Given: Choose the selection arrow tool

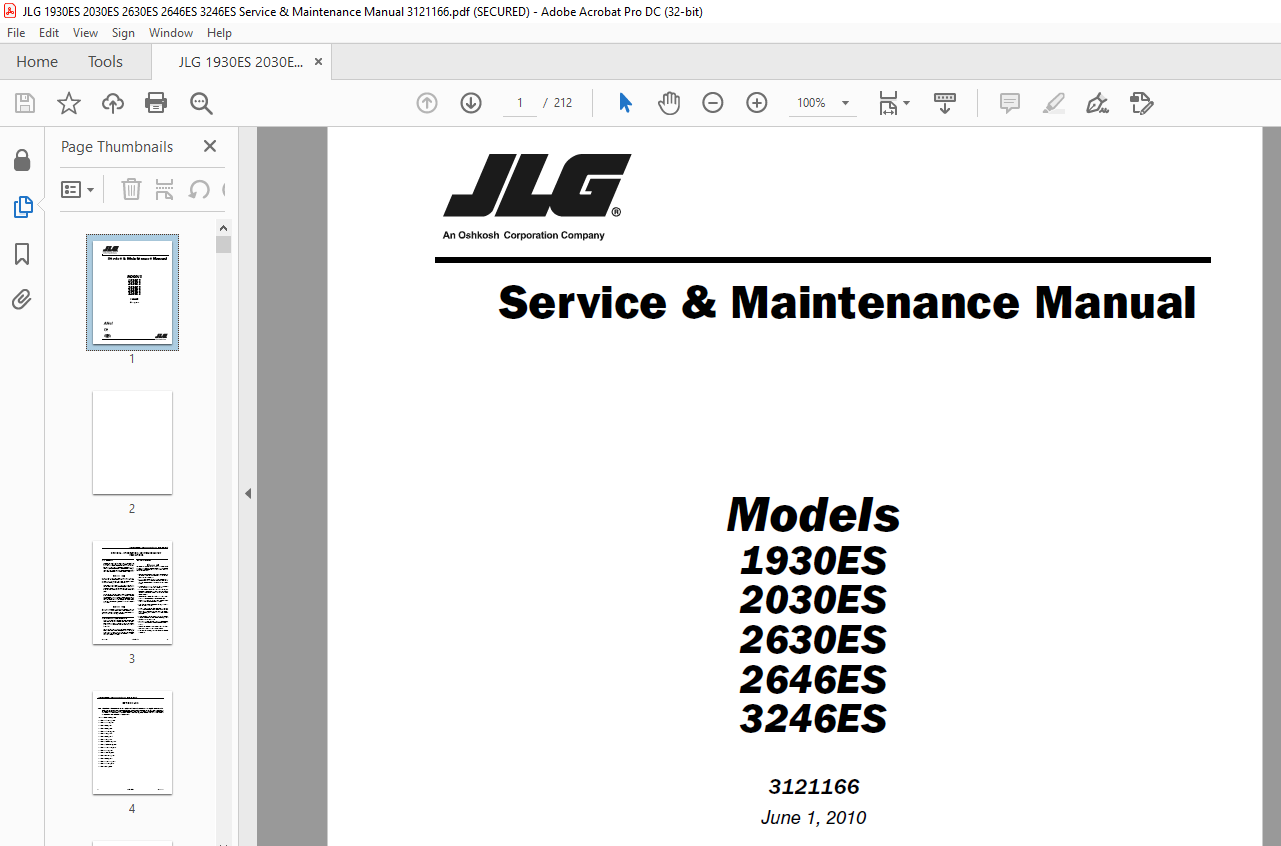Looking at the screenshot, I should (625, 103).
